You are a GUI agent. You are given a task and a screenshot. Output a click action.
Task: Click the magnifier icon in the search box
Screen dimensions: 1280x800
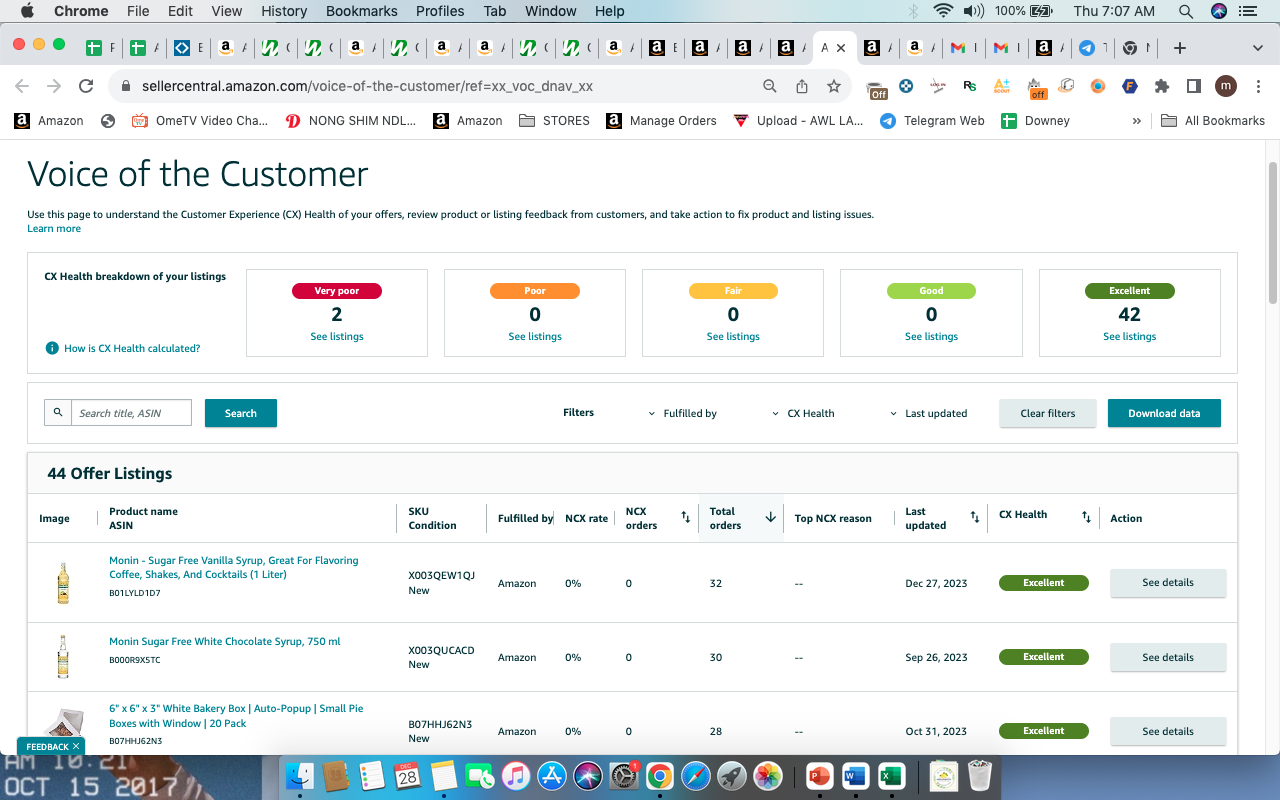[x=58, y=412]
